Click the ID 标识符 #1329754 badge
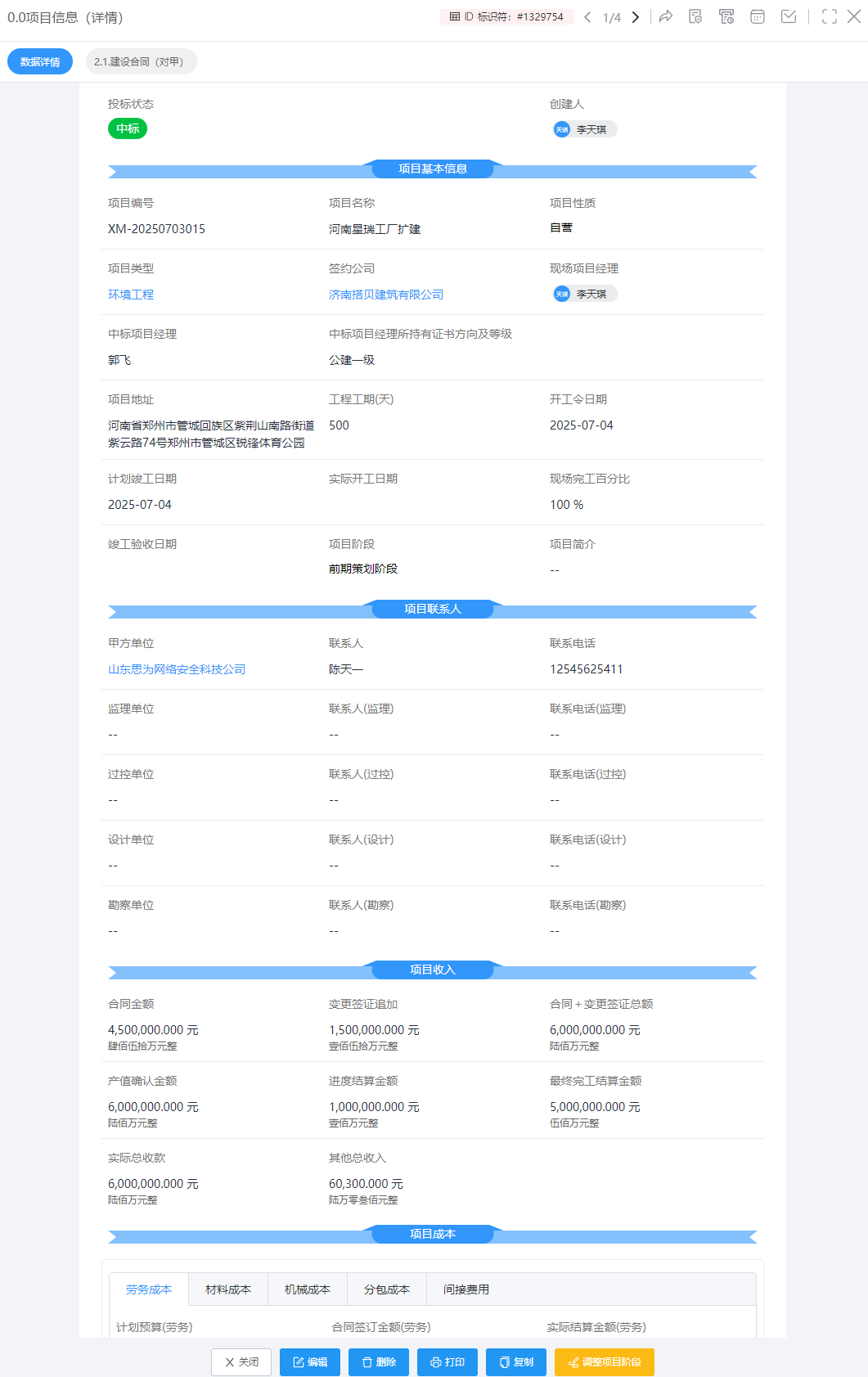Screen dimensions: 868x1377 pos(506,17)
